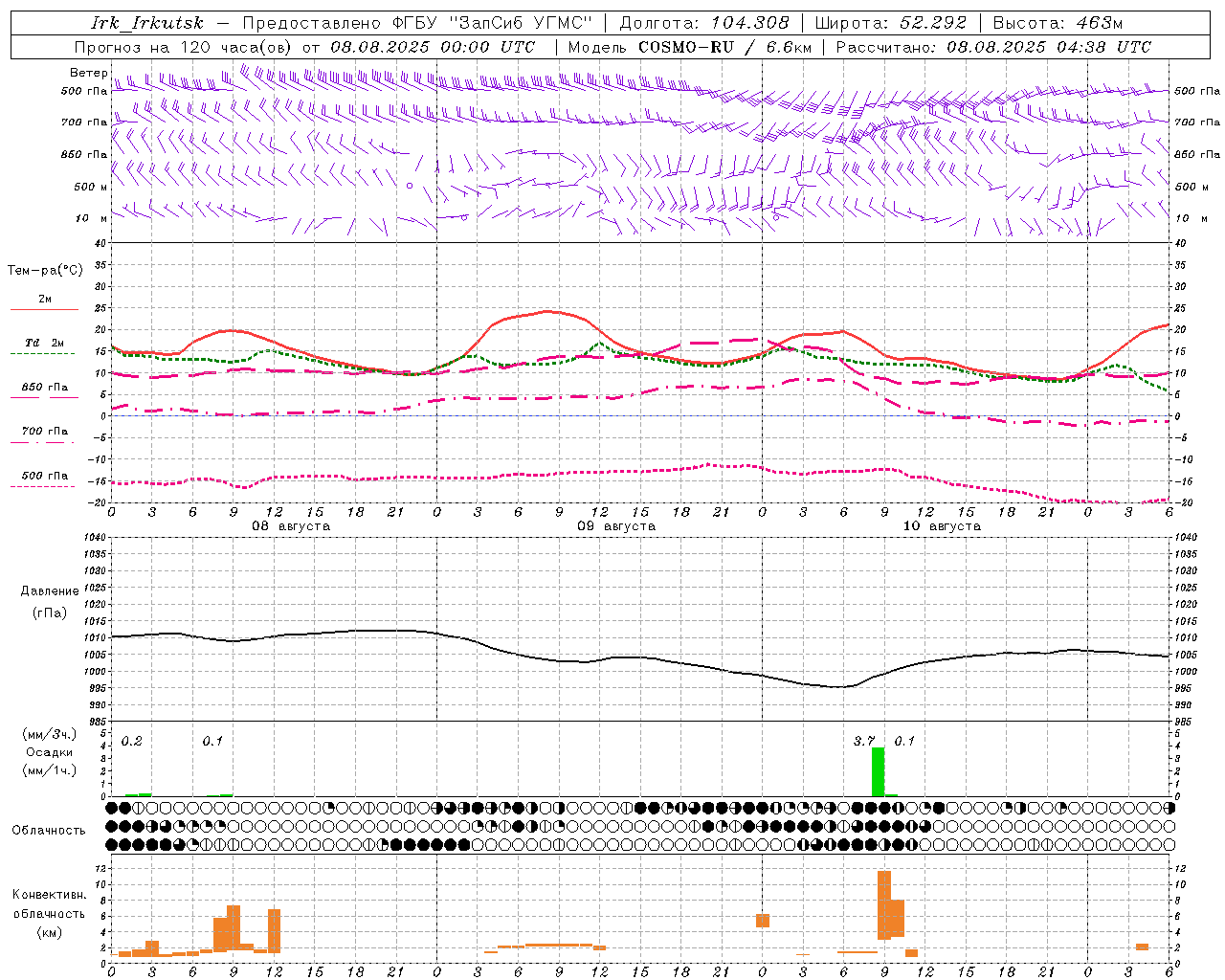Click the '3.7' precipitation amount value
1225x980 pixels.
pyautogui.click(x=864, y=741)
